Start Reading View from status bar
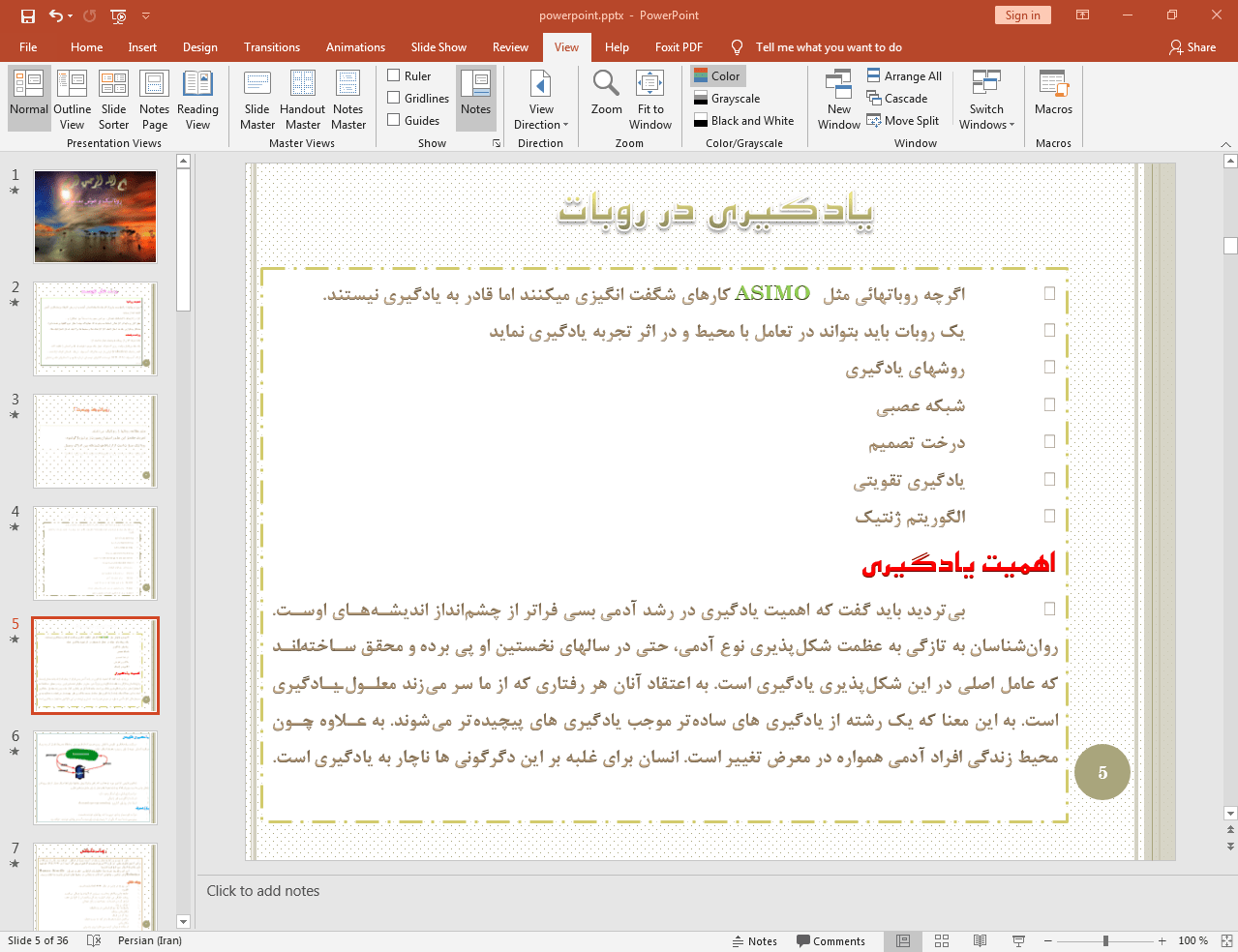Screen dimensions: 1238x952 point(980,940)
